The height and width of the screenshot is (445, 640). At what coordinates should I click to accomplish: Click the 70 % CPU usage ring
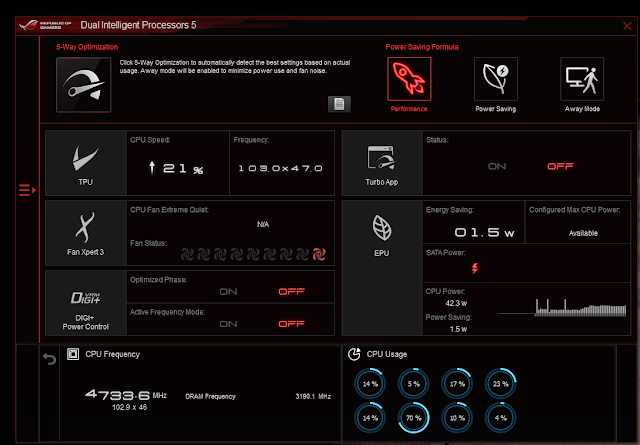coord(413,418)
